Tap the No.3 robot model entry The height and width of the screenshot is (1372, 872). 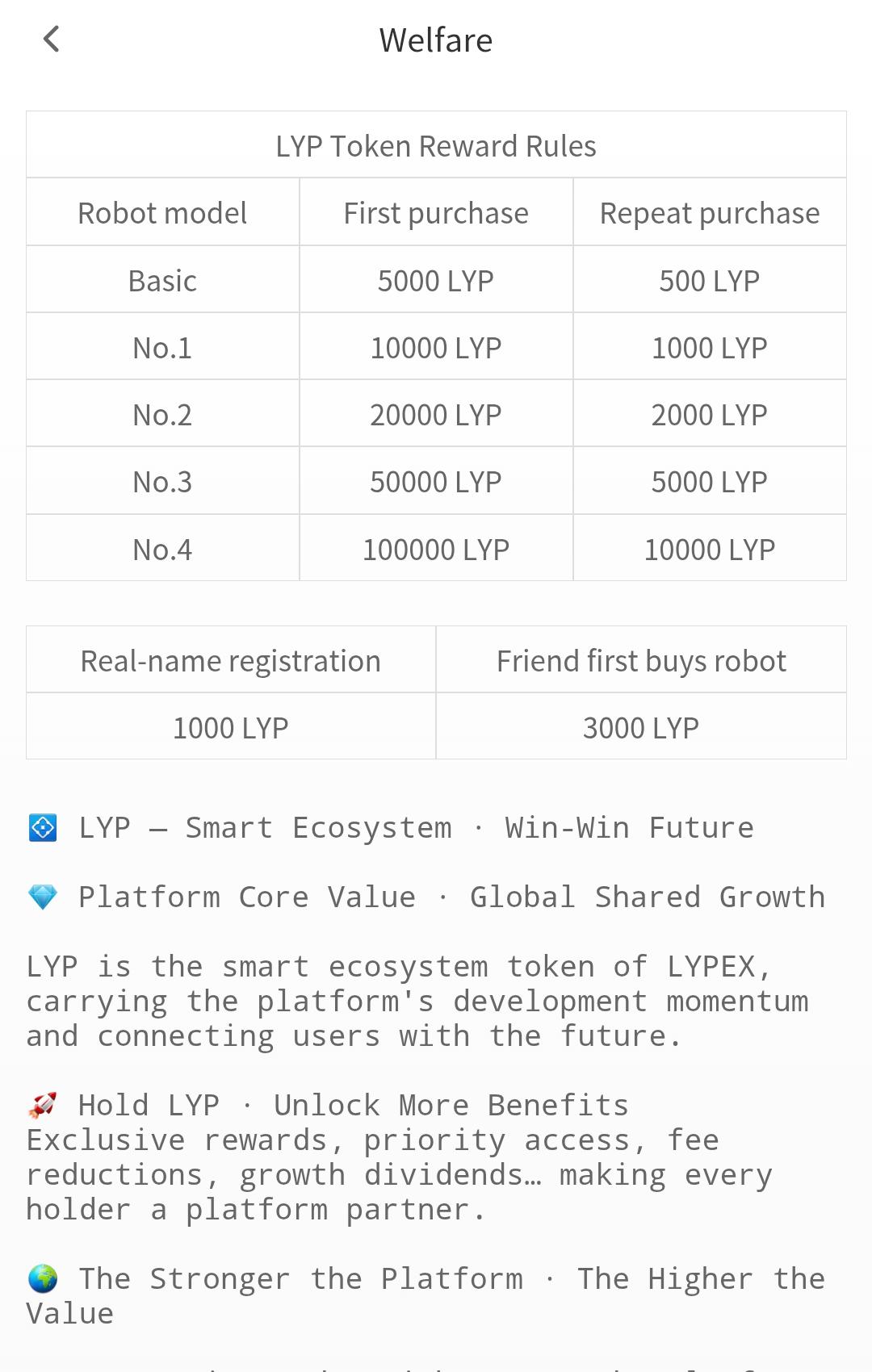pyautogui.click(x=162, y=481)
